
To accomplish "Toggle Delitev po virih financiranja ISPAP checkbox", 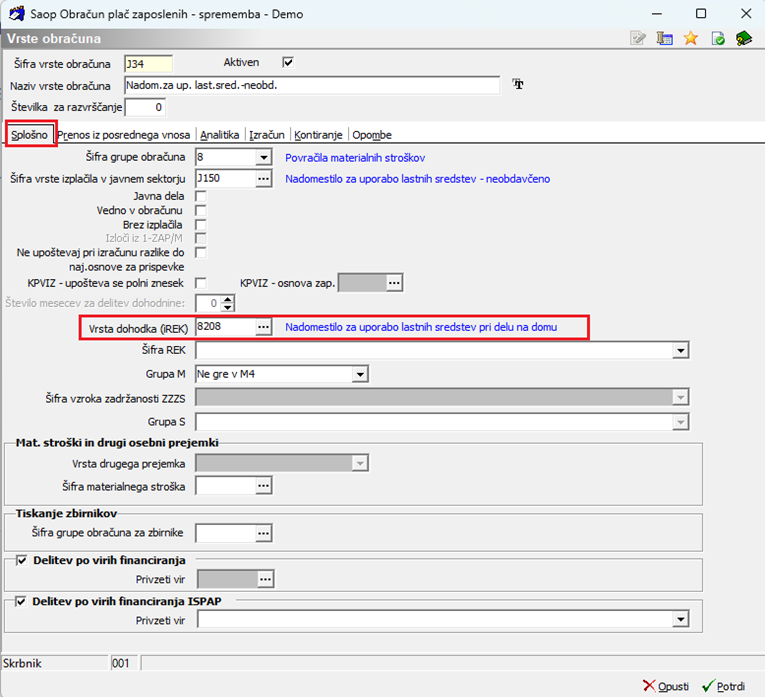I will click(x=20, y=601).
